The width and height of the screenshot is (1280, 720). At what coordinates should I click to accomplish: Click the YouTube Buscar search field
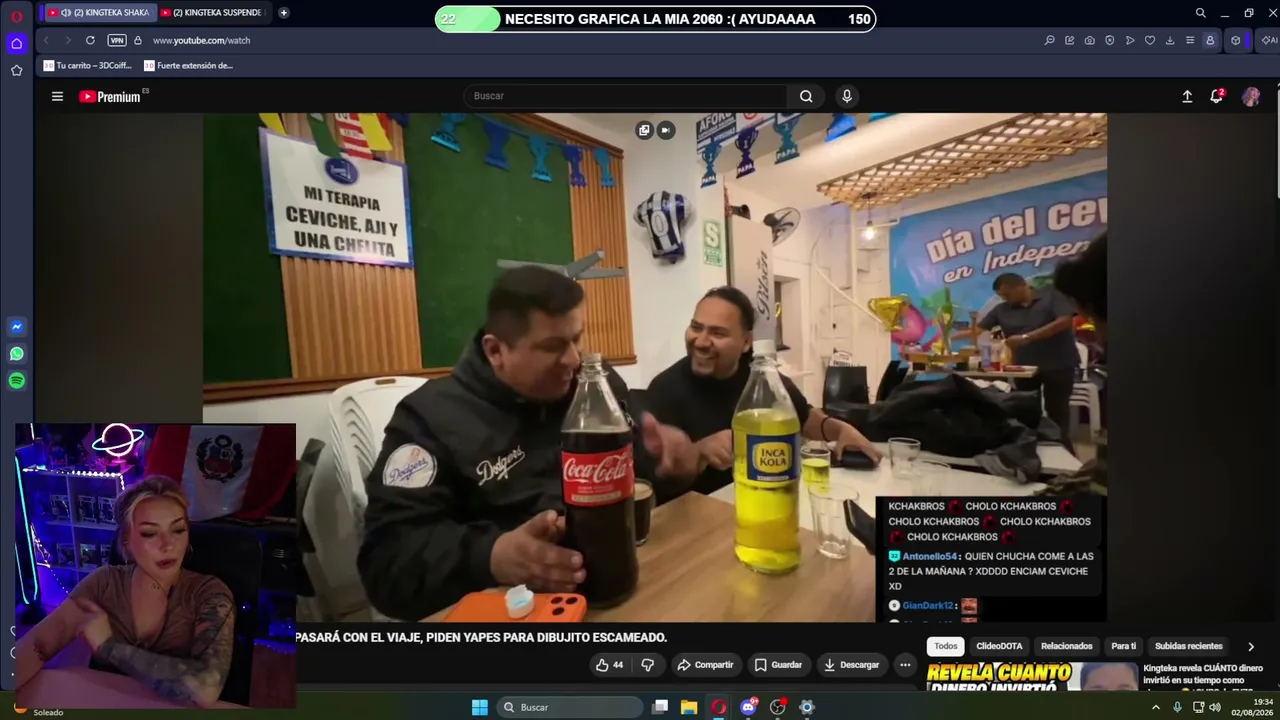(626, 96)
